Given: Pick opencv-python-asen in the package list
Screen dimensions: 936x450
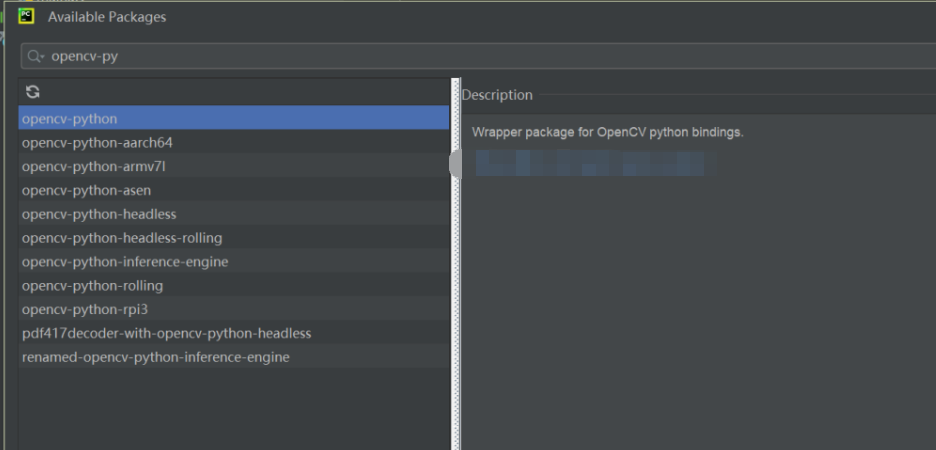Looking at the screenshot, I should 86,190.
